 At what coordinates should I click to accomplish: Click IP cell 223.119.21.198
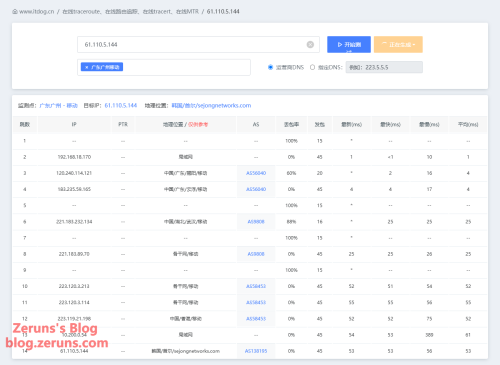pos(74,319)
